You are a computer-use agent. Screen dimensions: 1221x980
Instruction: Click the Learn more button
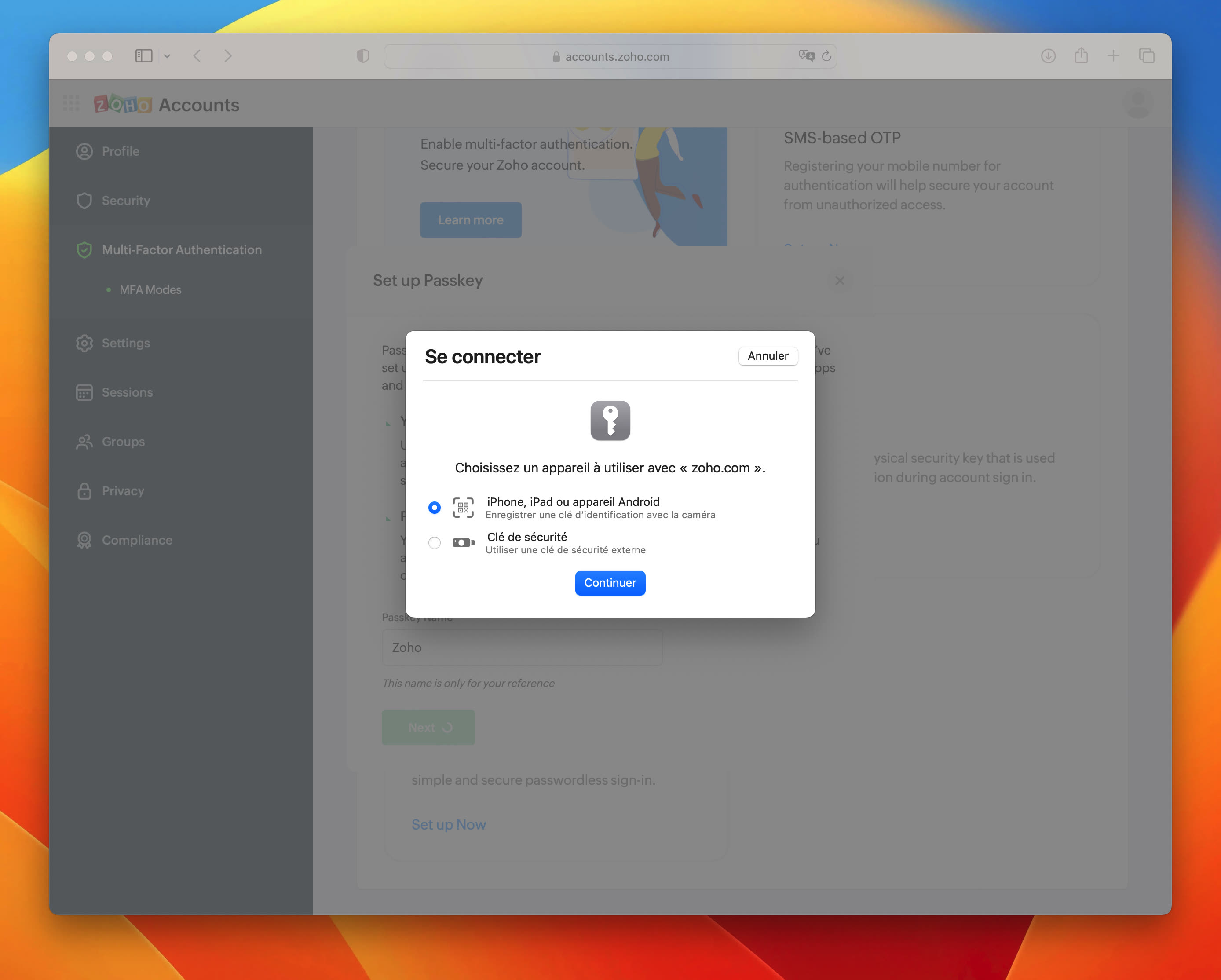(x=471, y=220)
